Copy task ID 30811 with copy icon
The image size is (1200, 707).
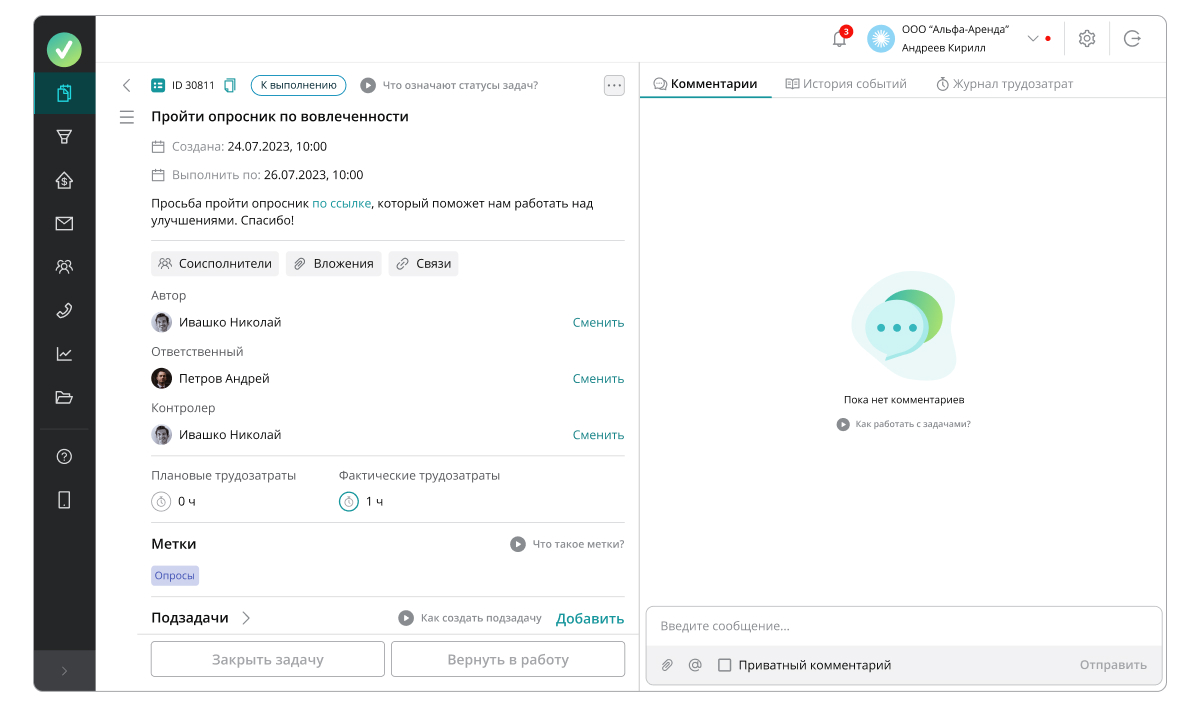tap(230, 85)
